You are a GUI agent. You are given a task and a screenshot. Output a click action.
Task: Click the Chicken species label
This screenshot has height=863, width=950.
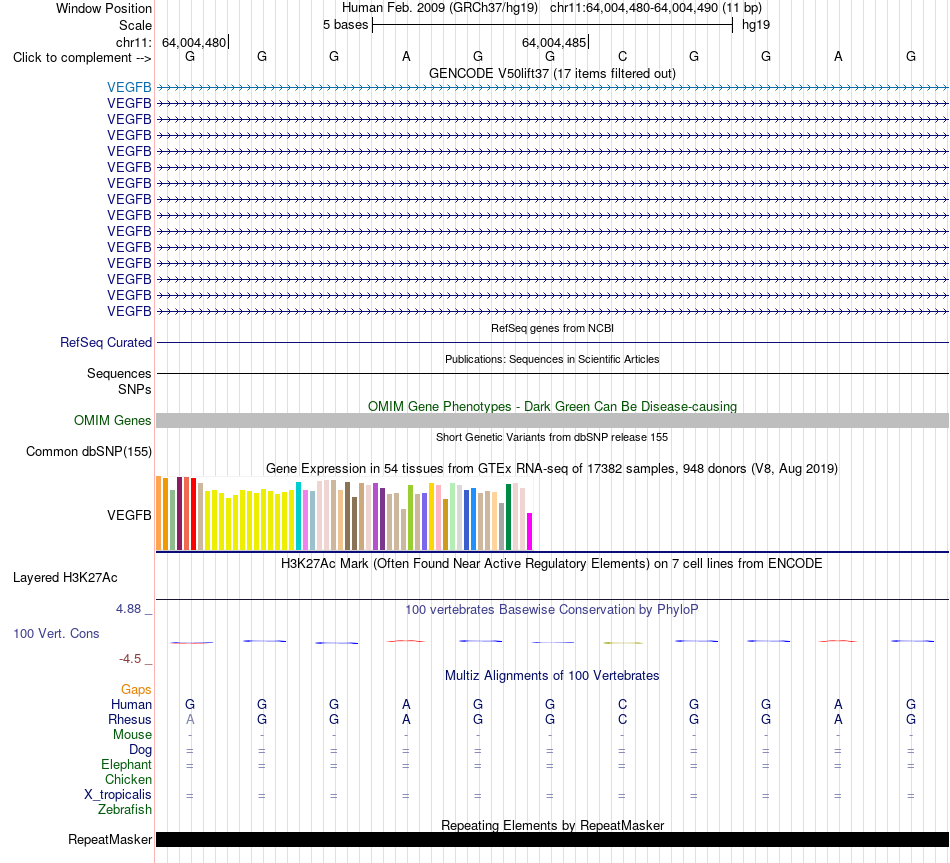[x=128, y=779]
